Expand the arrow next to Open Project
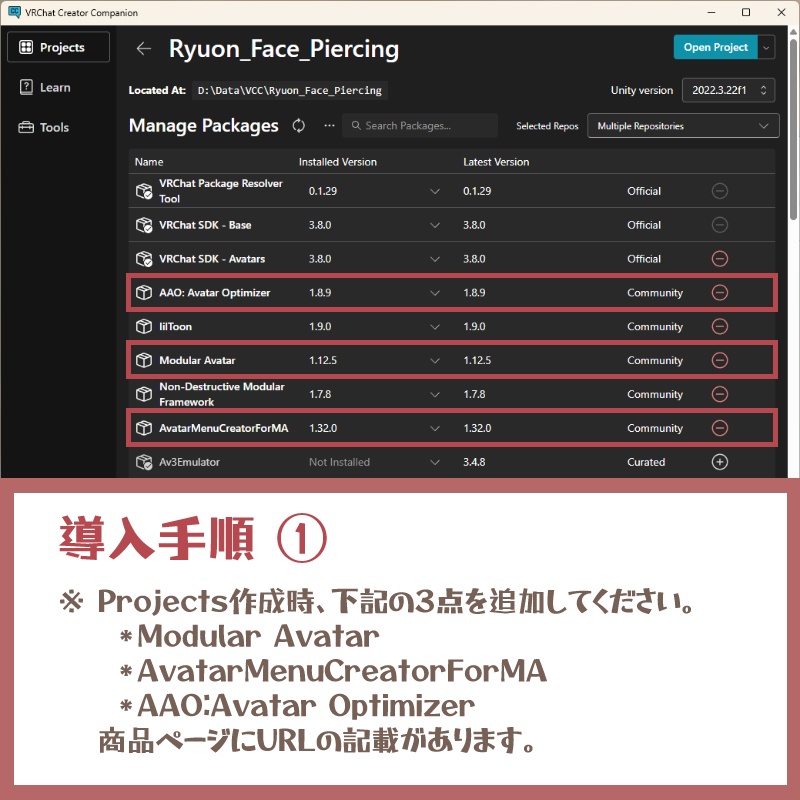Screen dimensions: 800x800 (766, 47)
